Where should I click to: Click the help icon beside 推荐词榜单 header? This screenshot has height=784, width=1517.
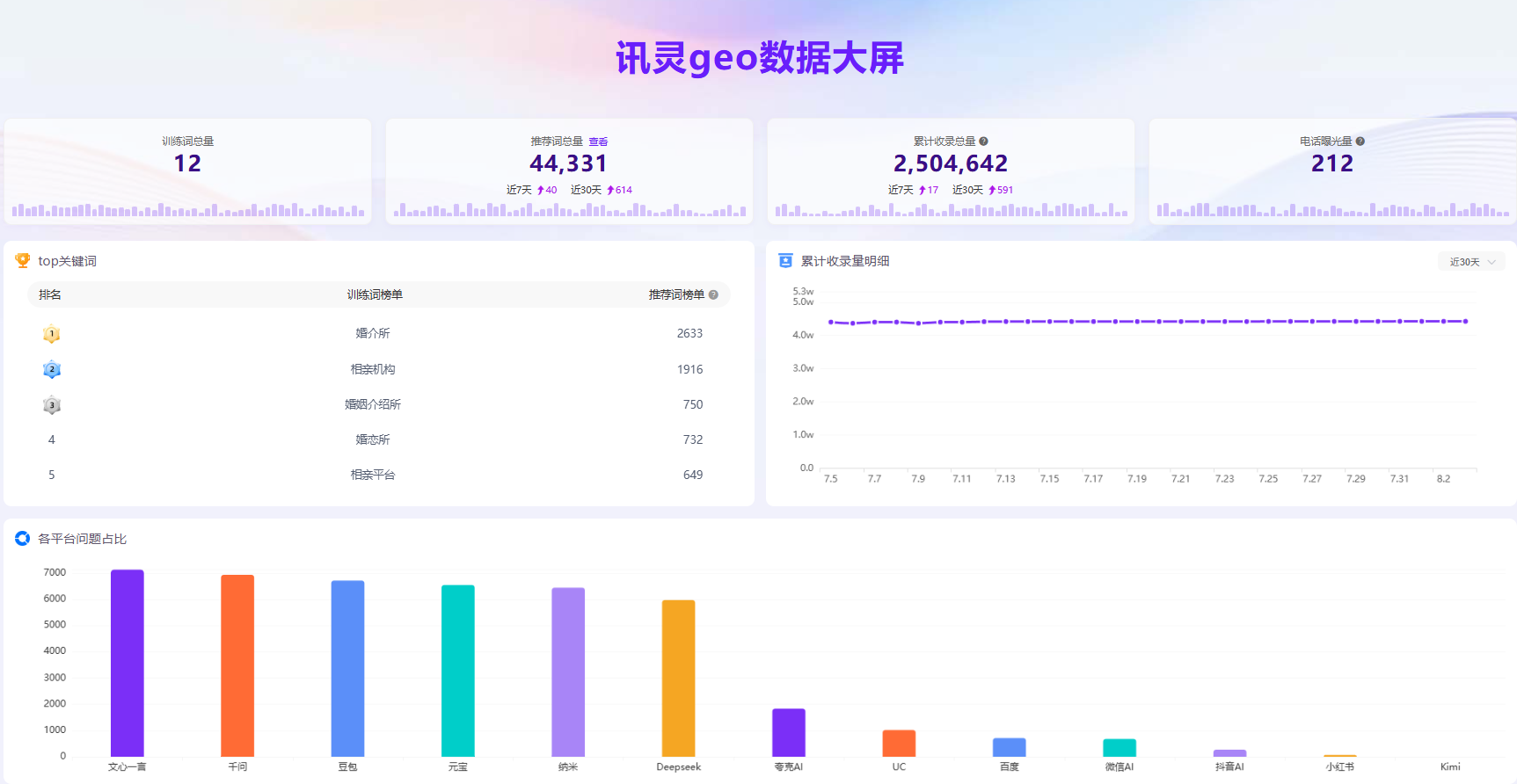(713, 294)
